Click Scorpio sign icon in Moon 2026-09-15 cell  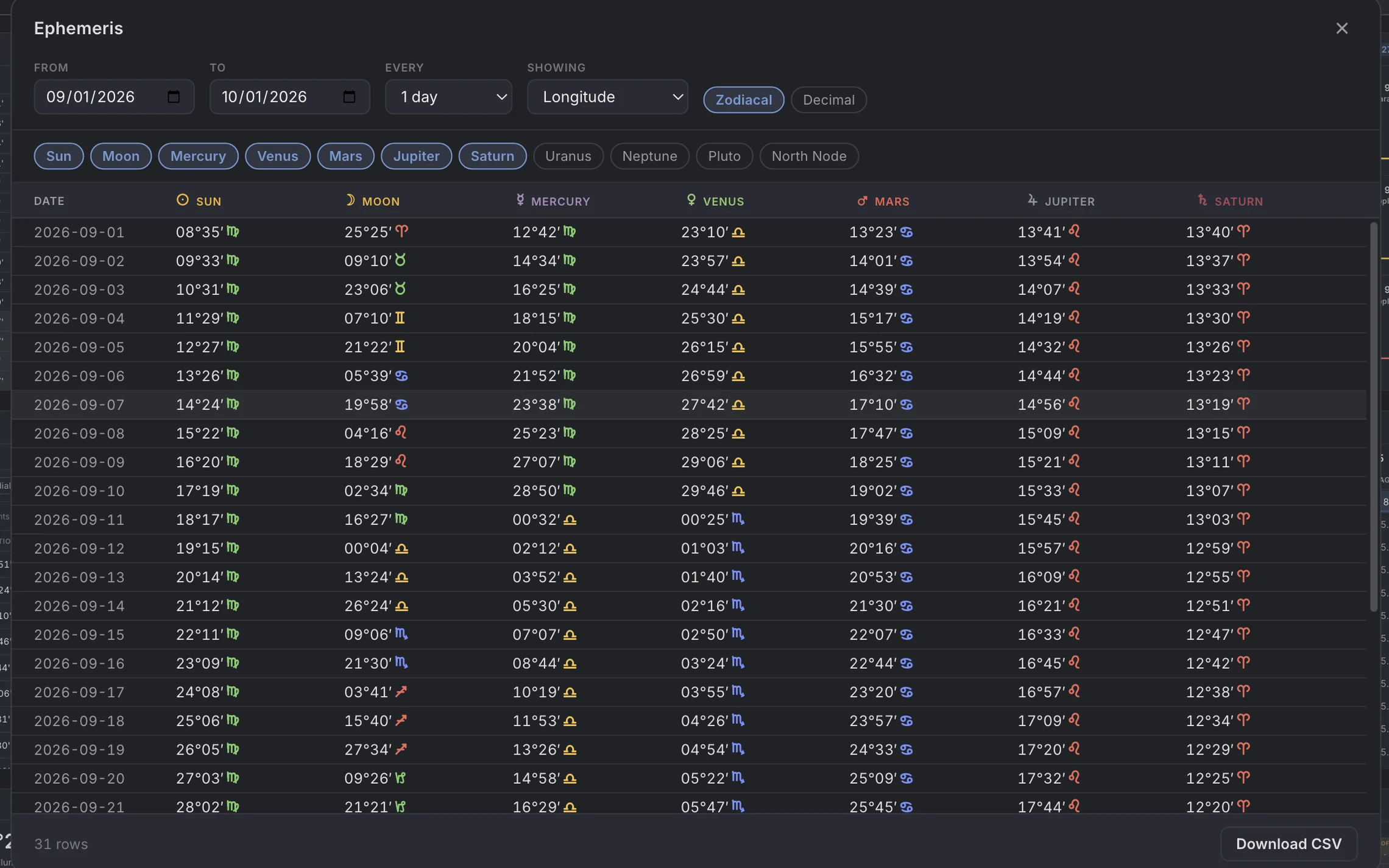point(401,634)
